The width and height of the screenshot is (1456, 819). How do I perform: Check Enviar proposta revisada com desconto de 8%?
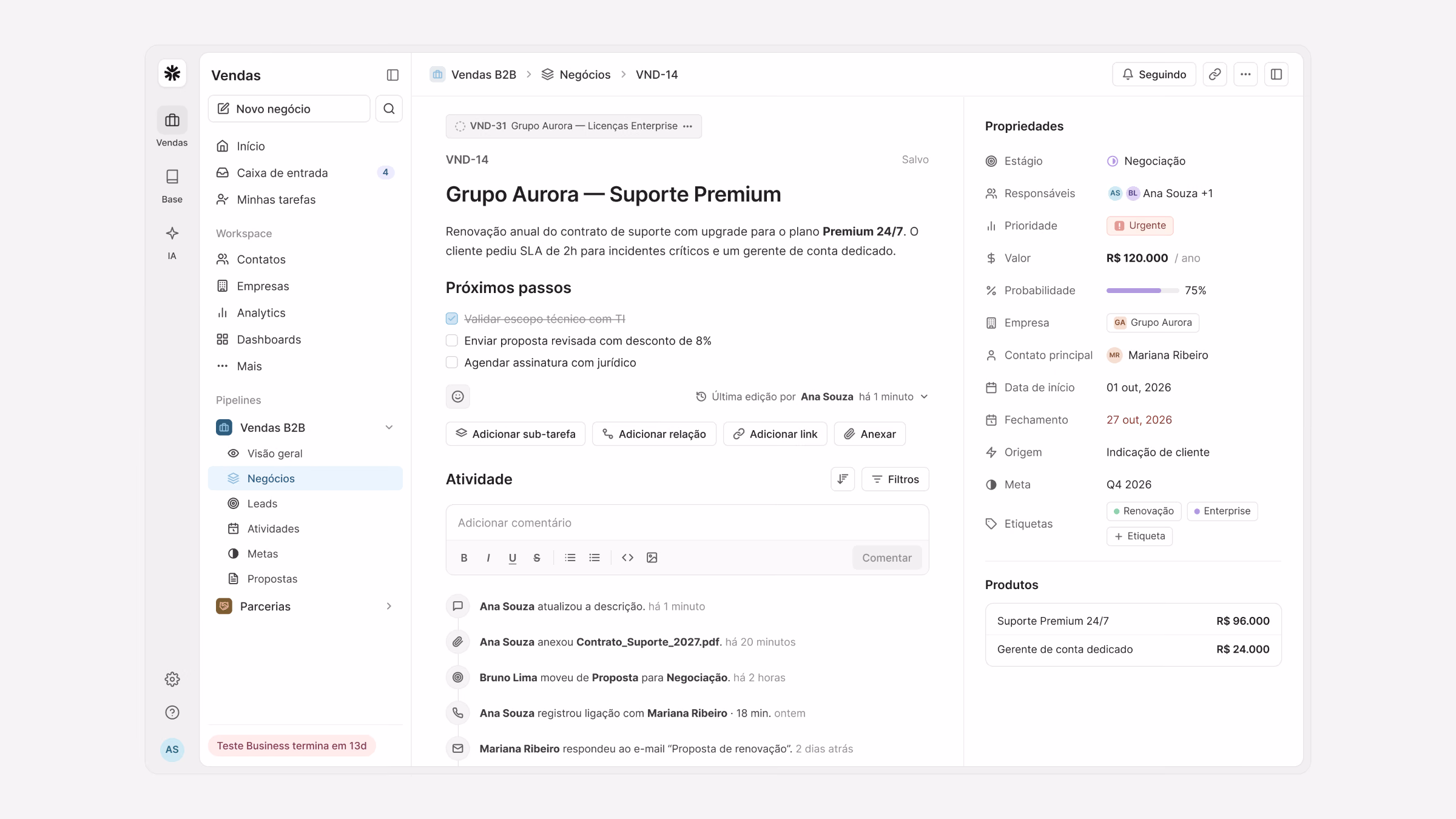pyautogui.click(x=452, y=340)
